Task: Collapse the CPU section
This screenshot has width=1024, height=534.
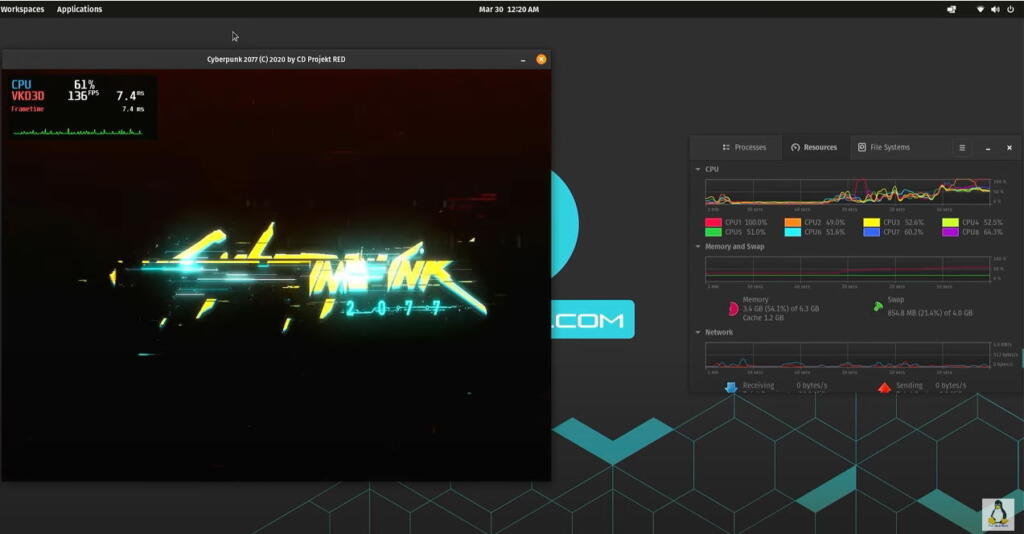Action: pos(698,169)
